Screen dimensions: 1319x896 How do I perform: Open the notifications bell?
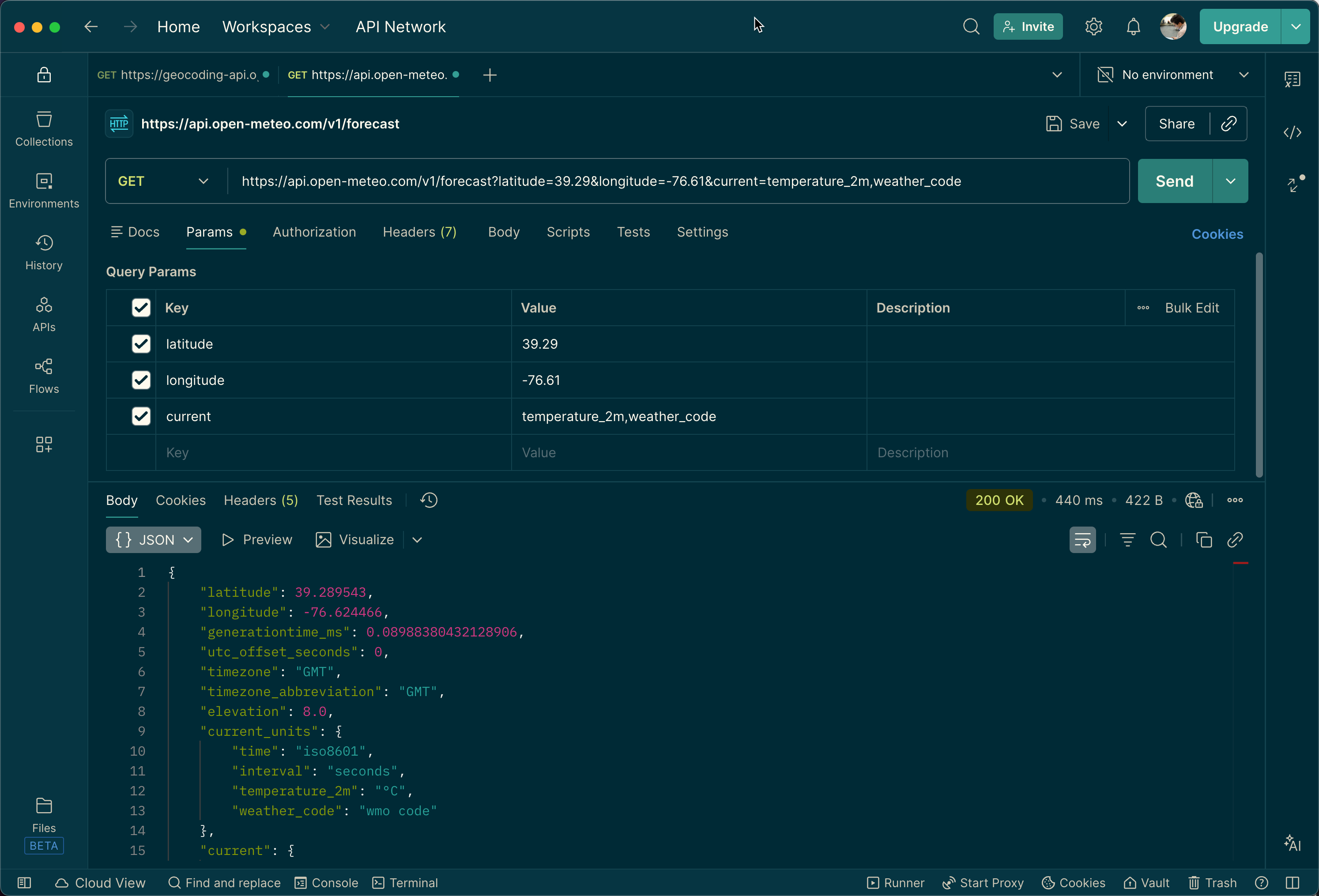click(1134, 26)
